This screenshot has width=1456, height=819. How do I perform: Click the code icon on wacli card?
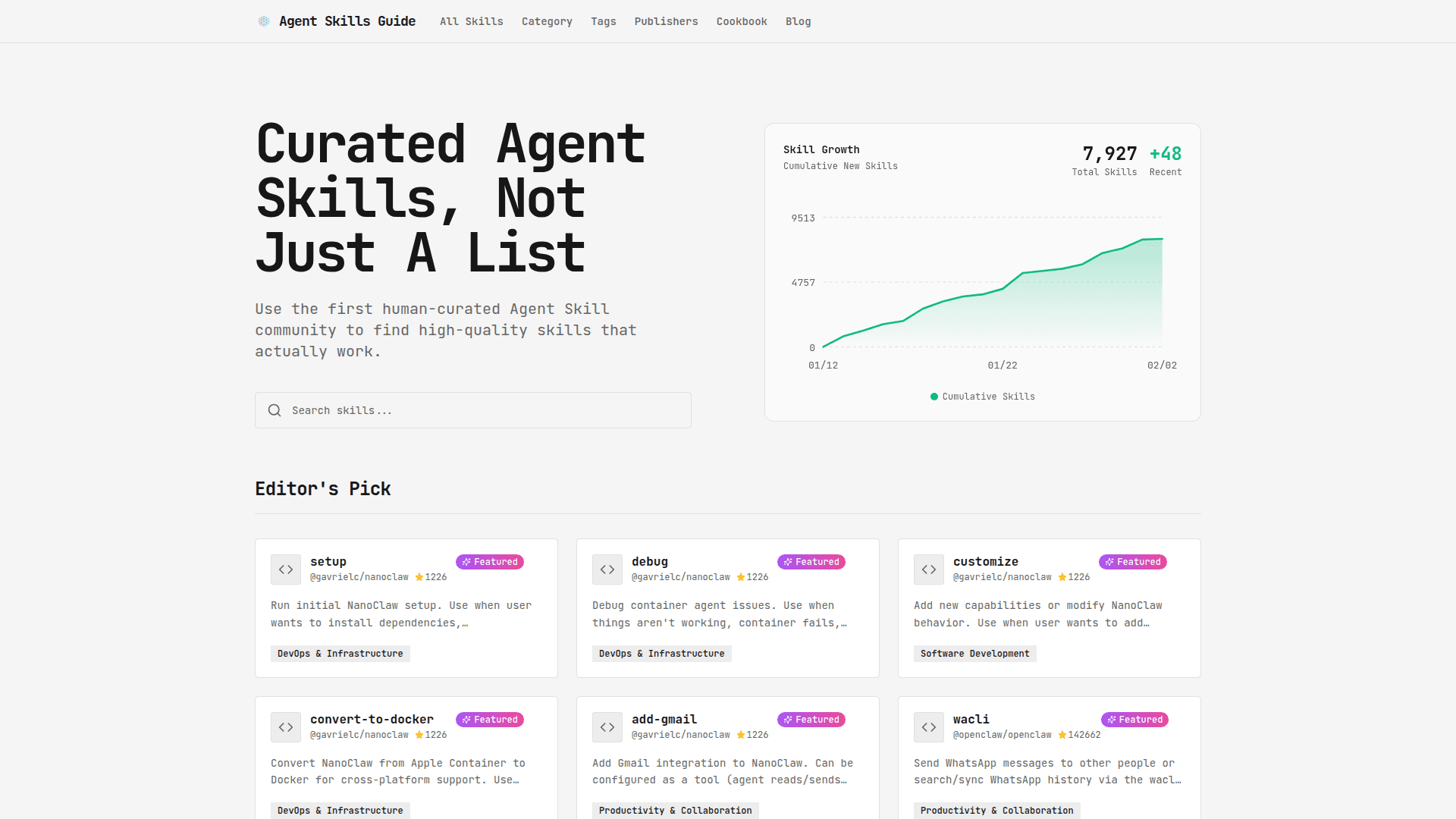coord(929,727)
